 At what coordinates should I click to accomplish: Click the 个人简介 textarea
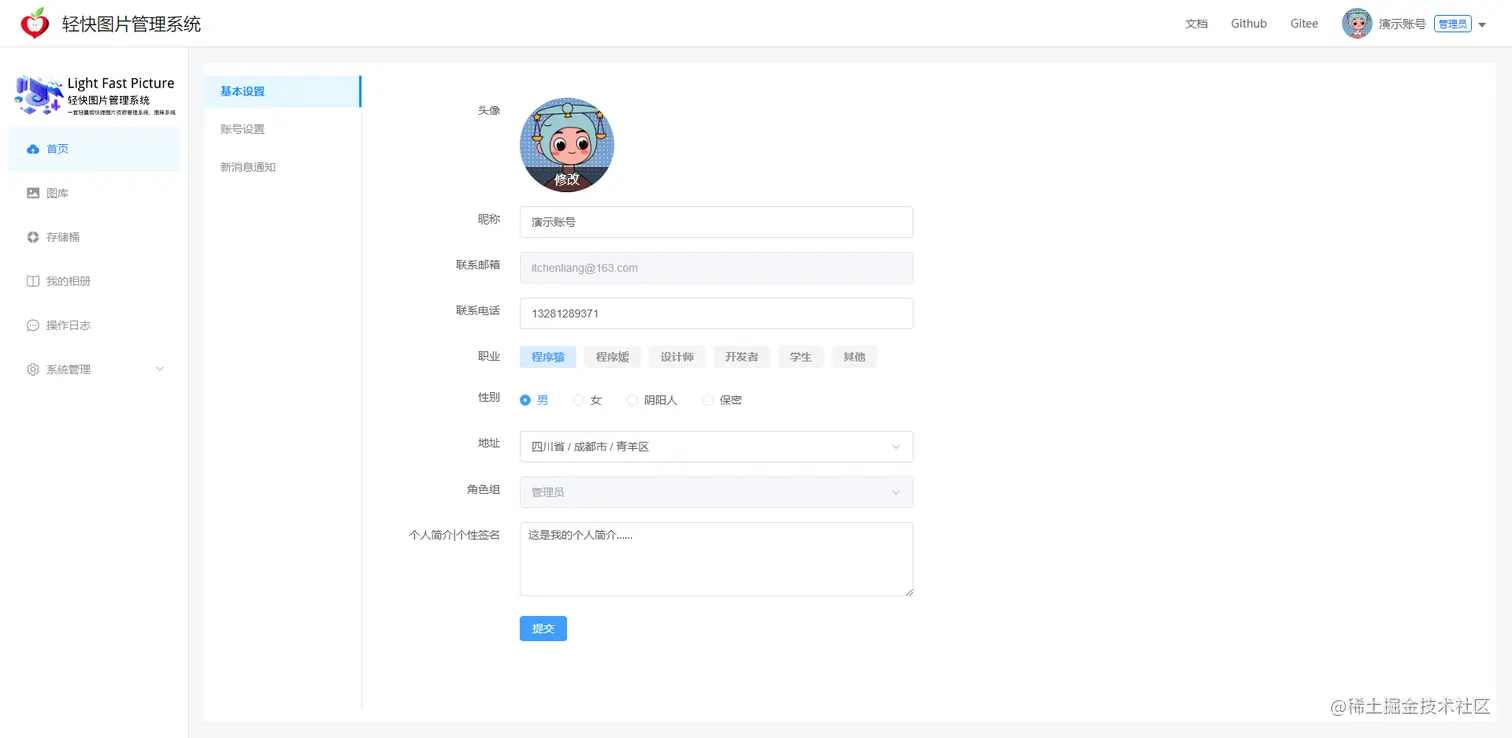tap(716, 559)
